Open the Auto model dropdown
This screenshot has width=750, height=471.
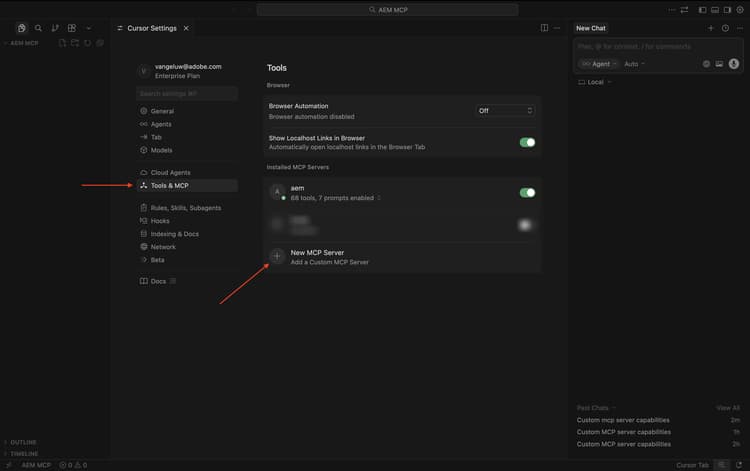pyautogui.click(x=634, y=64)
